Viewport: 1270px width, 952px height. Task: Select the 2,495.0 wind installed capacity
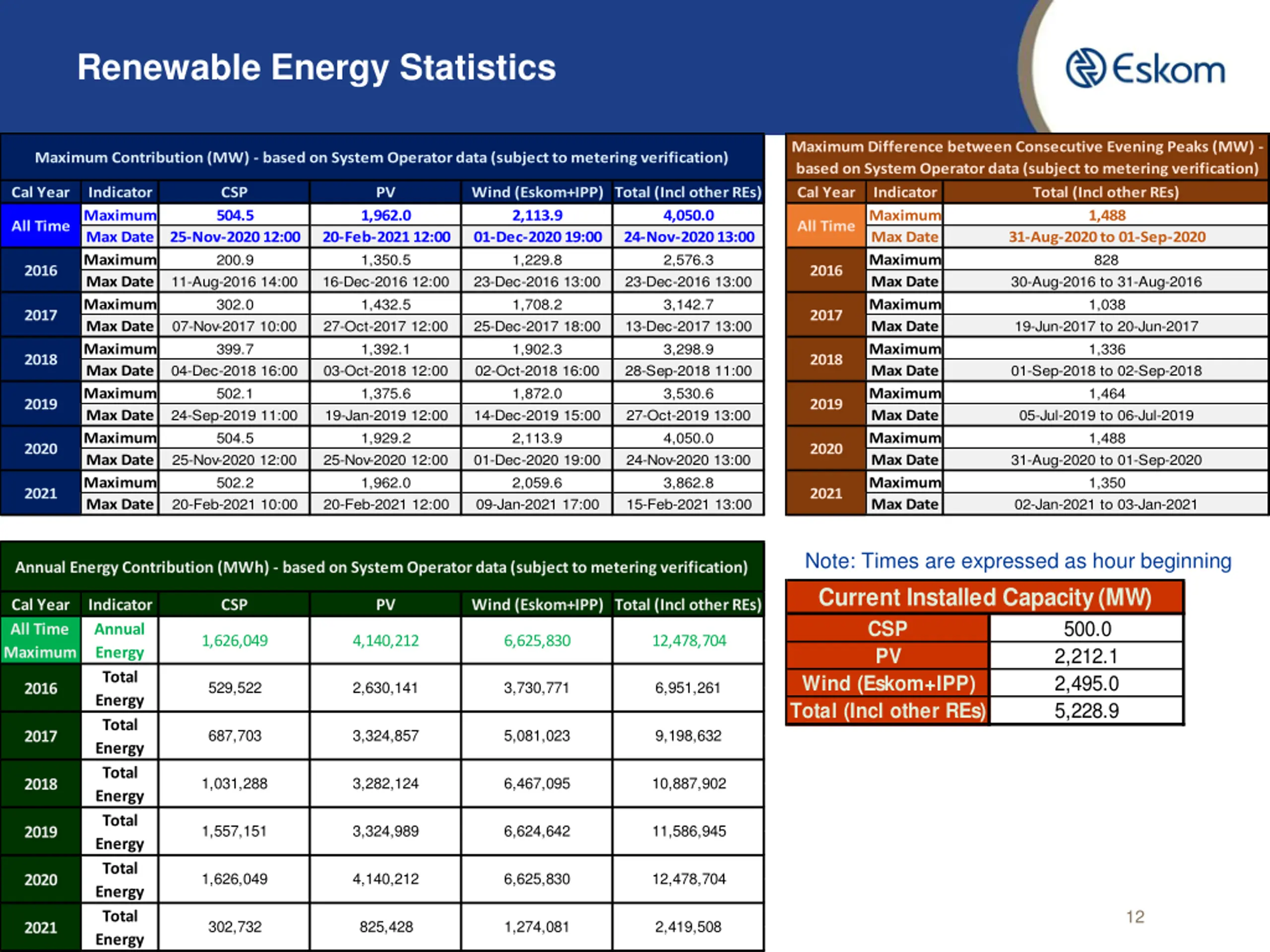pyautogui.click(x=1086, y=684)
